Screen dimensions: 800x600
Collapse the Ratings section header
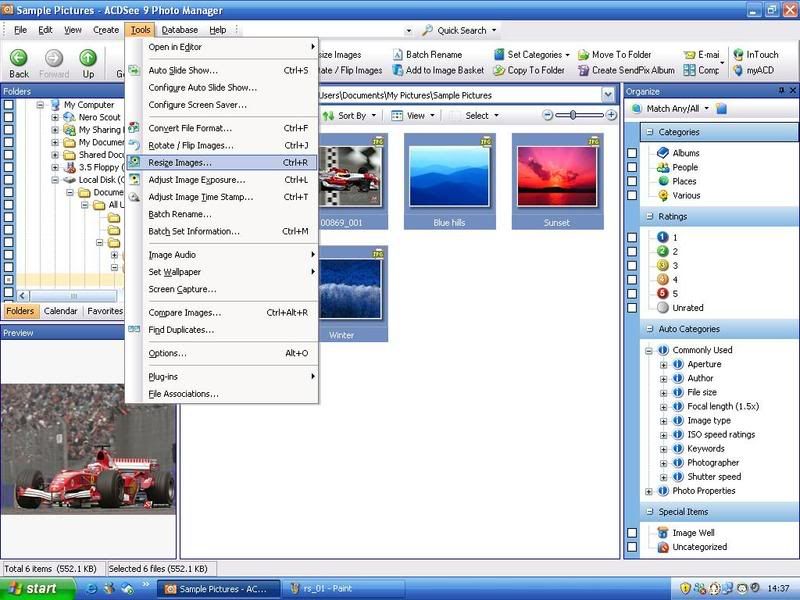649,216
